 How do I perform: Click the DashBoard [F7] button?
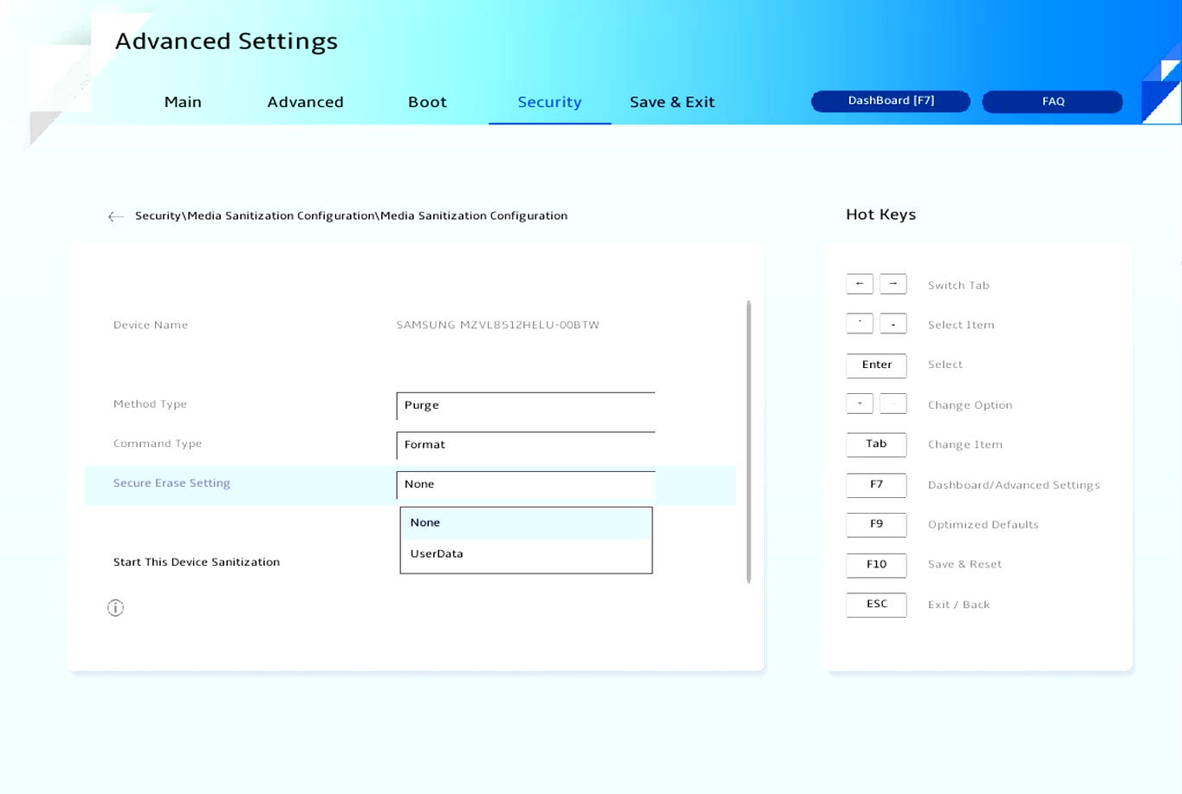coord(890,101)
